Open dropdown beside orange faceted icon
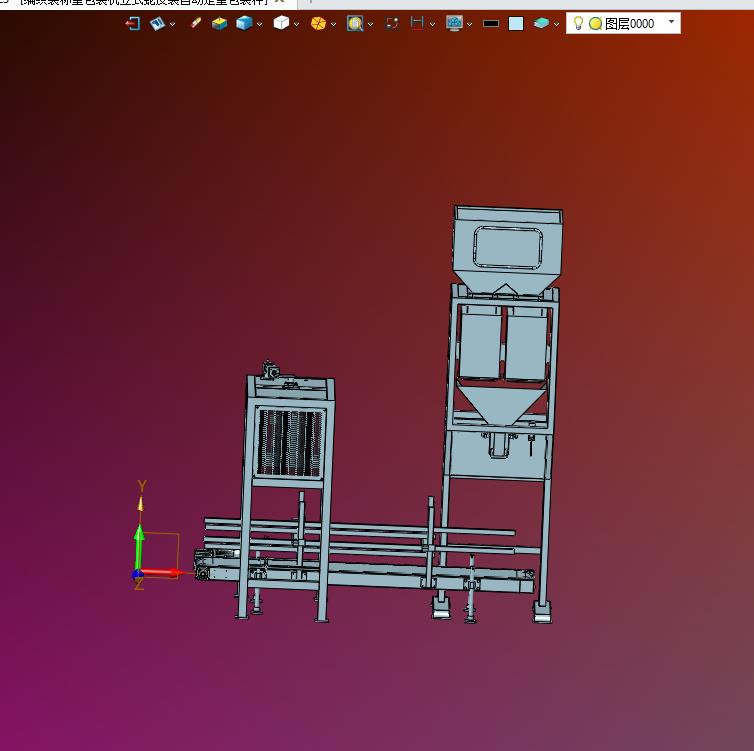The image size is (754, 751). point(333,24)
